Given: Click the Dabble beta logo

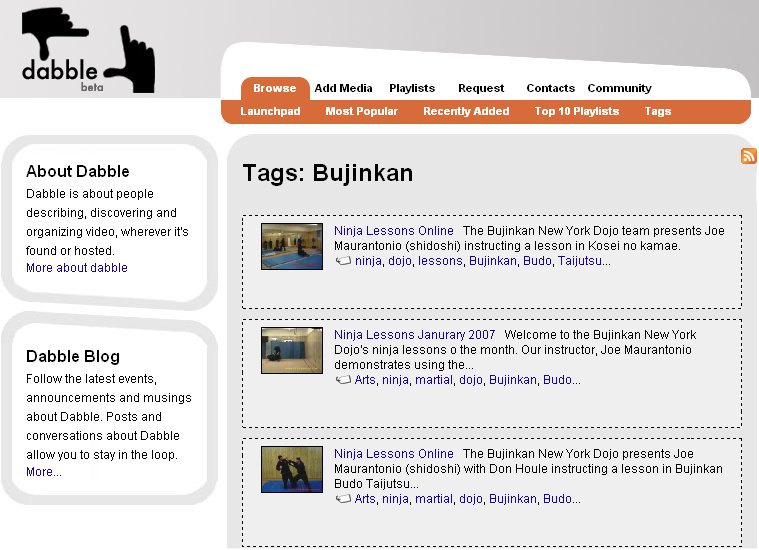Looking at the screenshot, I should 88,50.
